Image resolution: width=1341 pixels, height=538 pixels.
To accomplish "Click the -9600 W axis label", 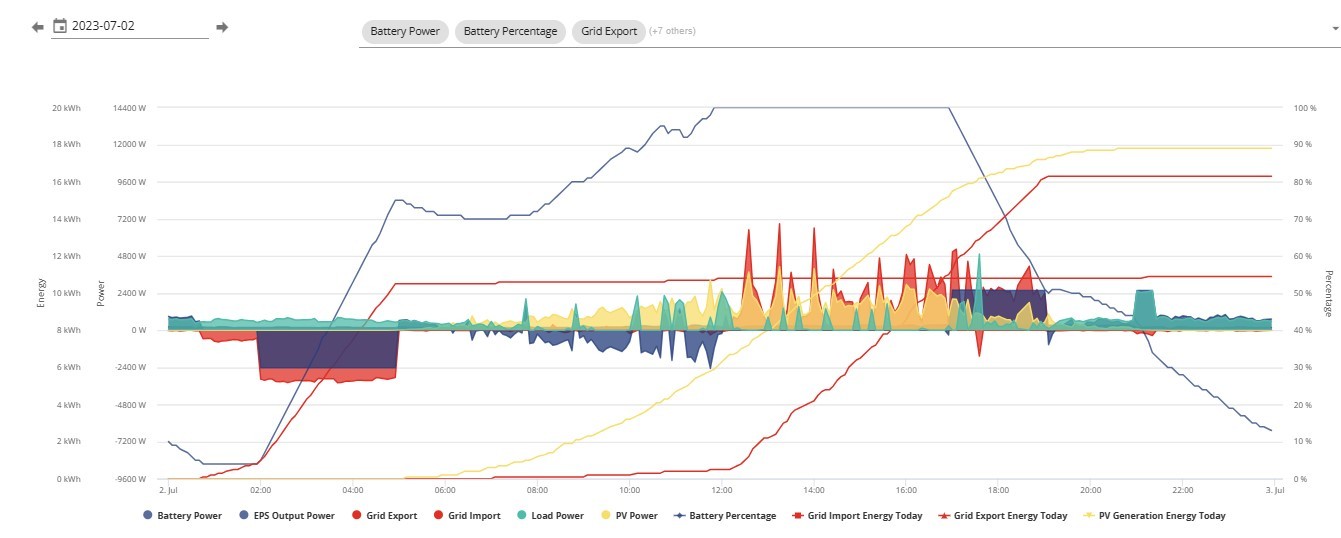I will point(130,479).
